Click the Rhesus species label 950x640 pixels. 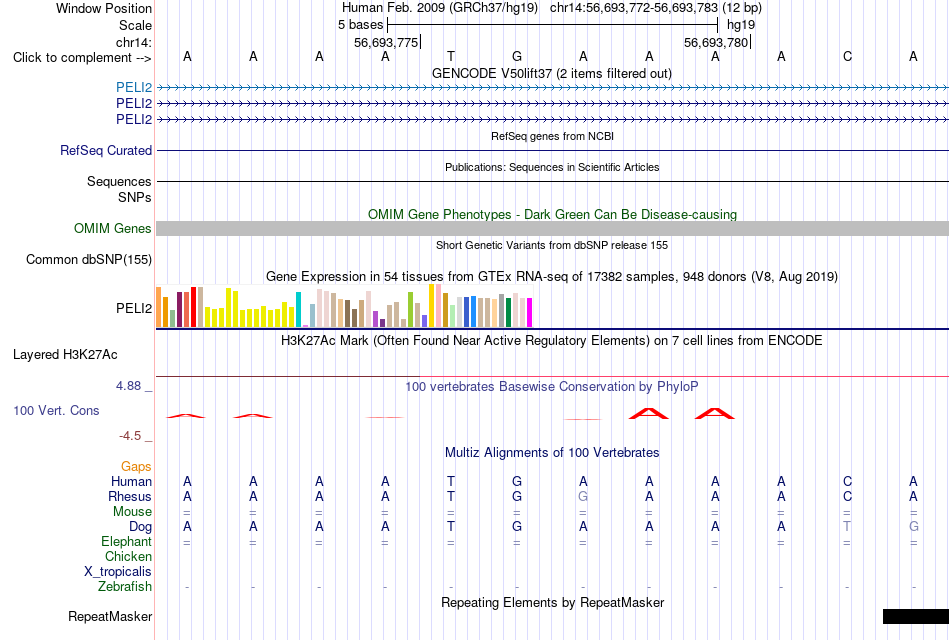tap(130, 496)
